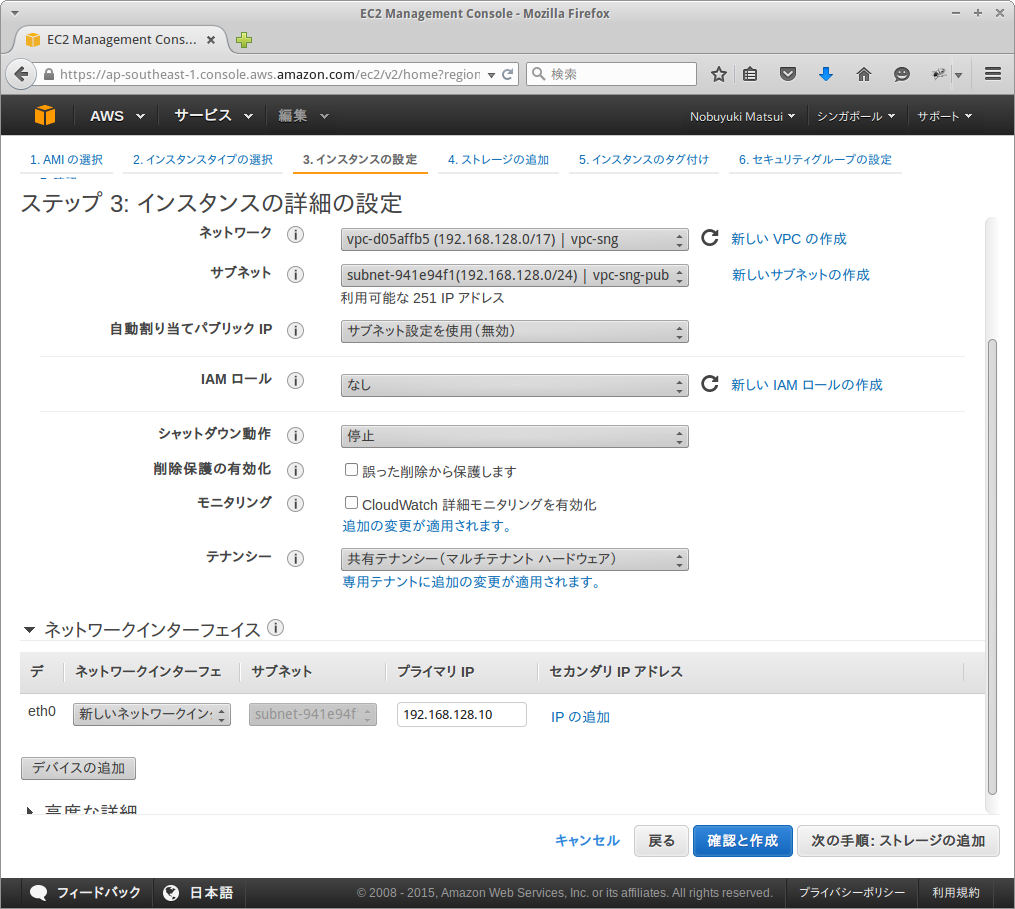
Task: Switch to the 4. ストレージの追加 step tab
Action: point(498,159)
